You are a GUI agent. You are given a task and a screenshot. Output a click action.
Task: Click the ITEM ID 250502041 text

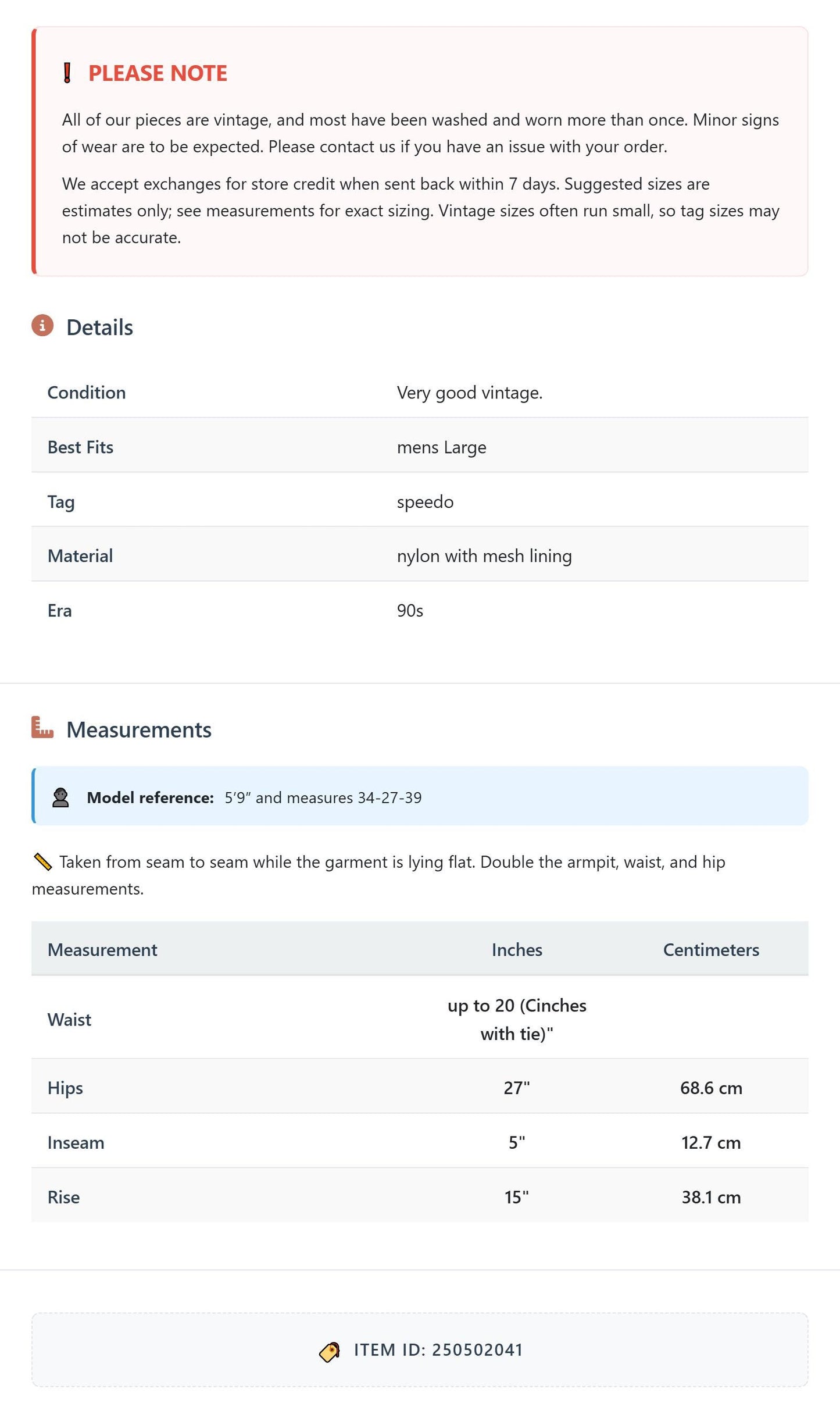tap(439, 1350)
